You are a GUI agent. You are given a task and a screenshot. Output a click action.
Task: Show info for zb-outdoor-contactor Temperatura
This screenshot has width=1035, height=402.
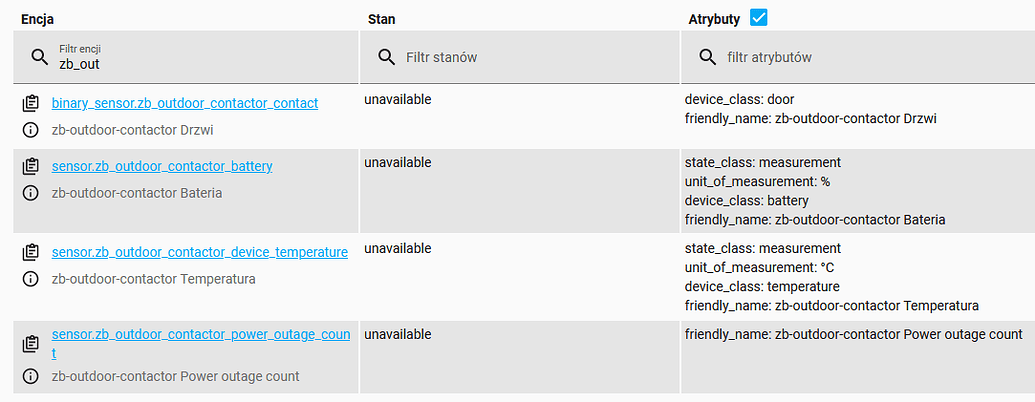point(30,279)
